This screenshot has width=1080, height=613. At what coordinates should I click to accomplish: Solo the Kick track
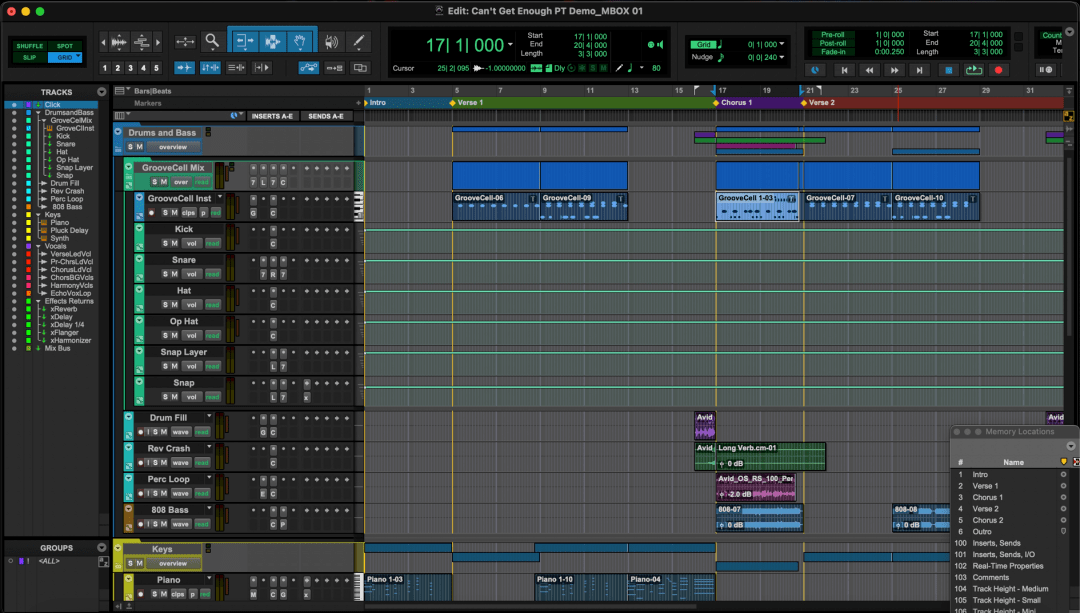point(165,243)
